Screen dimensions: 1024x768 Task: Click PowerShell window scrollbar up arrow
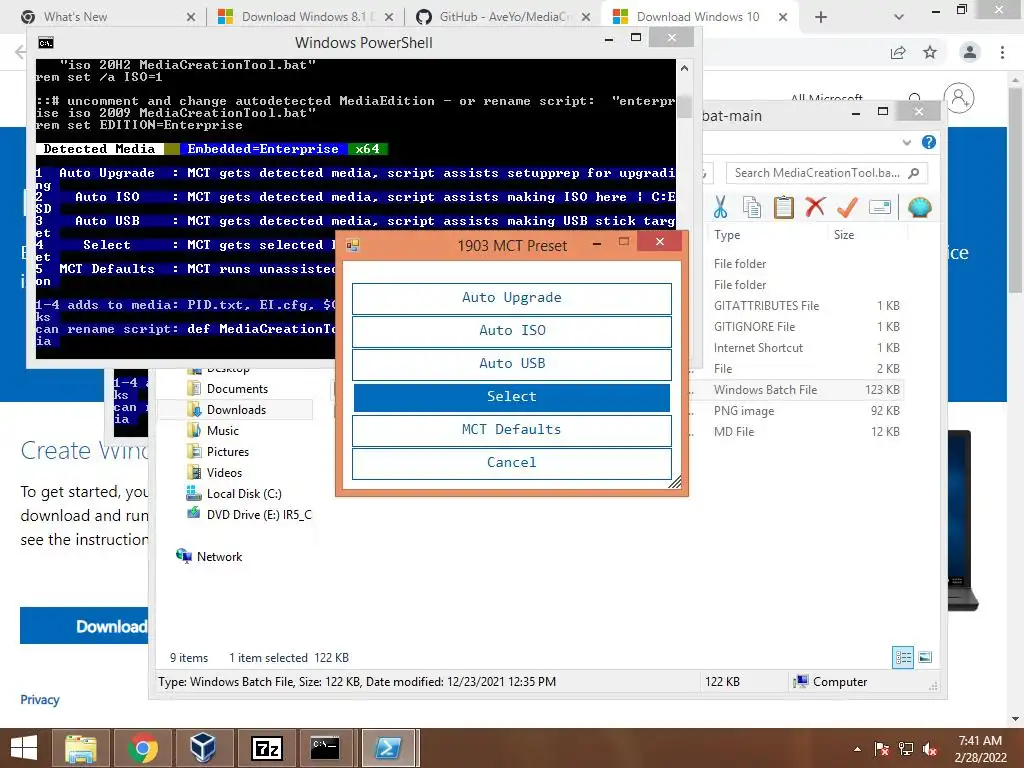(684, 68)
